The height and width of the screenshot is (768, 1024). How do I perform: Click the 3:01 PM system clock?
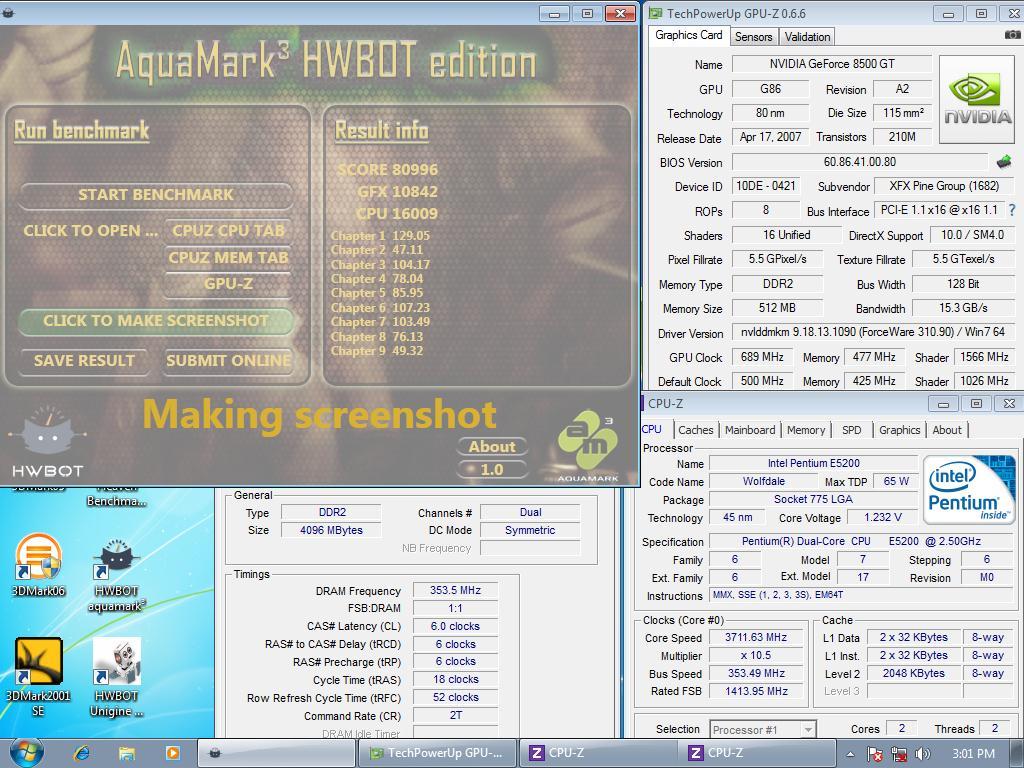974,754
